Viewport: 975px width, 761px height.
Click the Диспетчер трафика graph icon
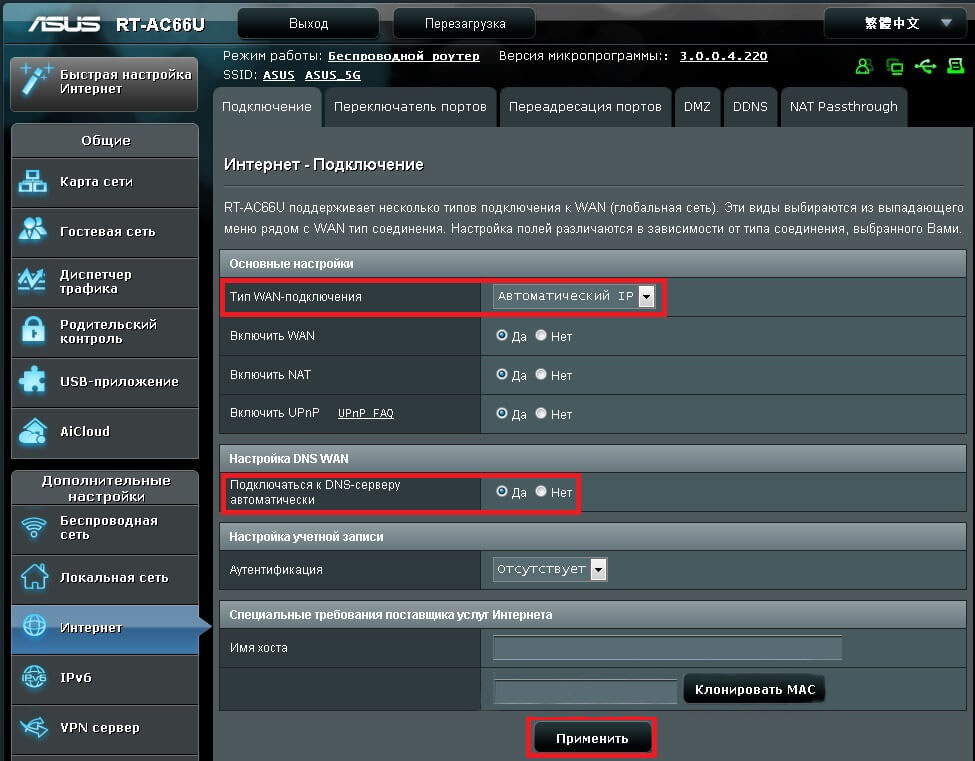(x=32, y=280)
